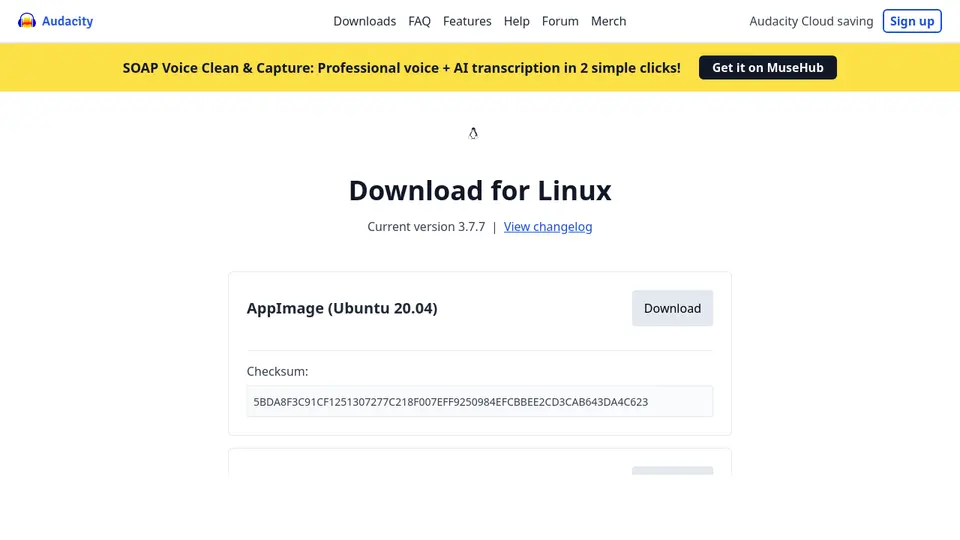
Task: Click the Checksum: label
Action: 277,371
